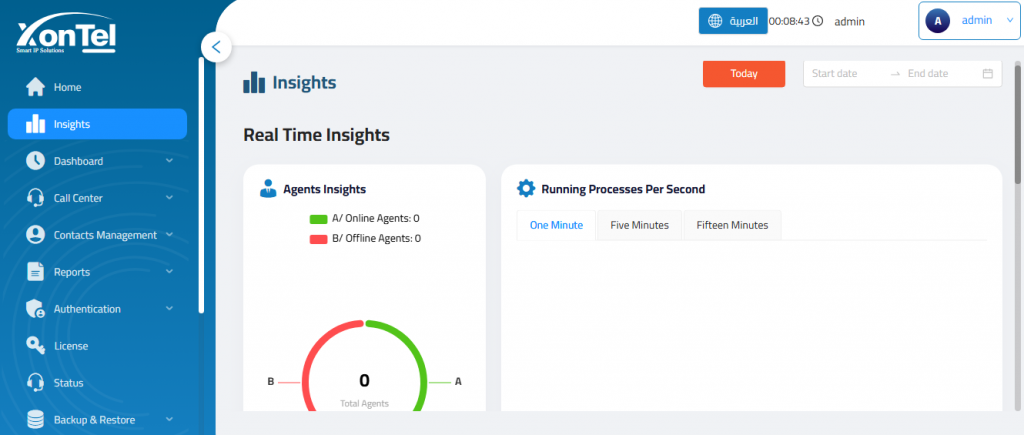
Task: Click the Dashboard clock icon
Action: point(35,161)
